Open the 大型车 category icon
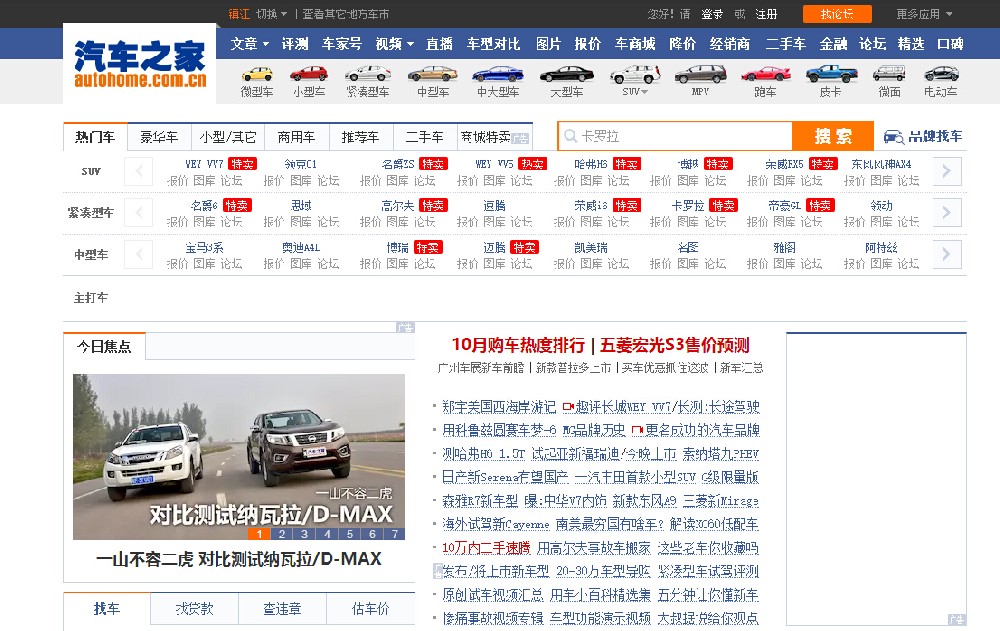This screenshot has width=1000, height=631. tap(565, 75)
